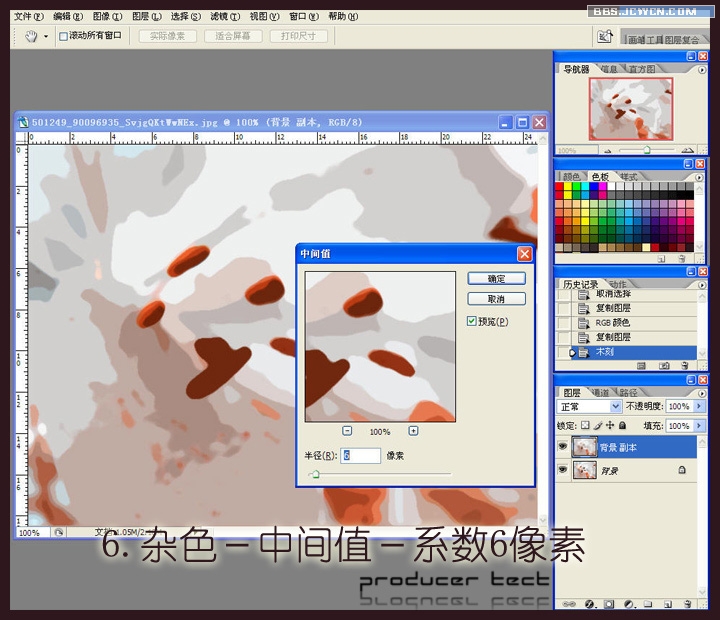Click 取消 Cancel in Median dialog
This screenshot has height=620, width=720.
tap(496, 299)
